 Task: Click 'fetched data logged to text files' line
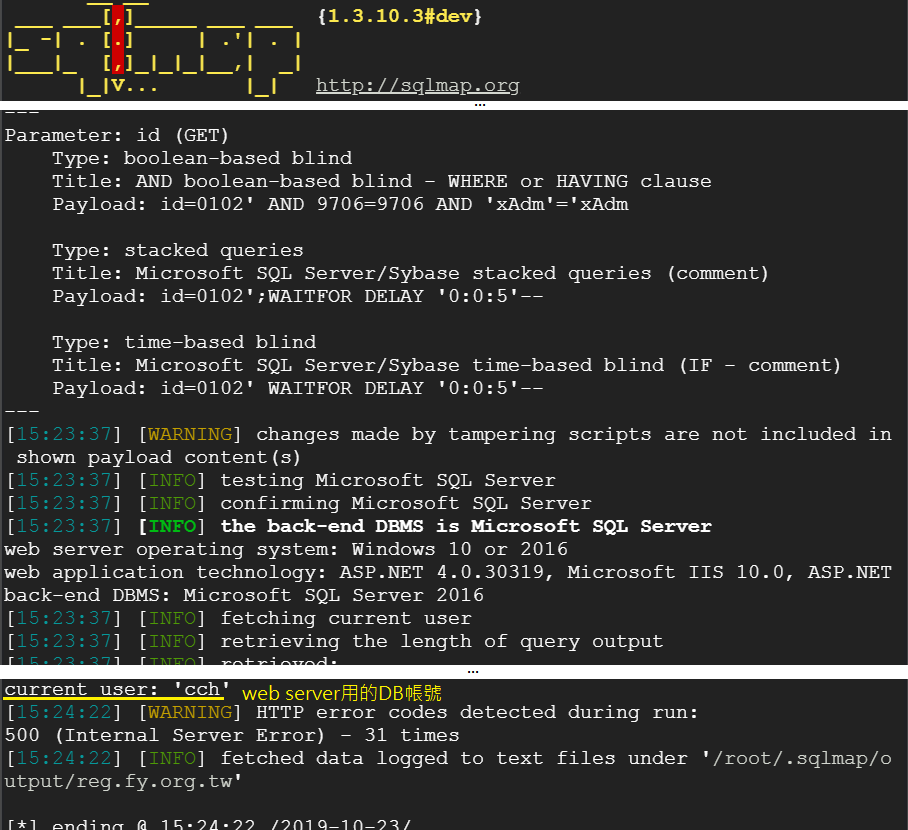pyautogui.click(x=449, y=758)
